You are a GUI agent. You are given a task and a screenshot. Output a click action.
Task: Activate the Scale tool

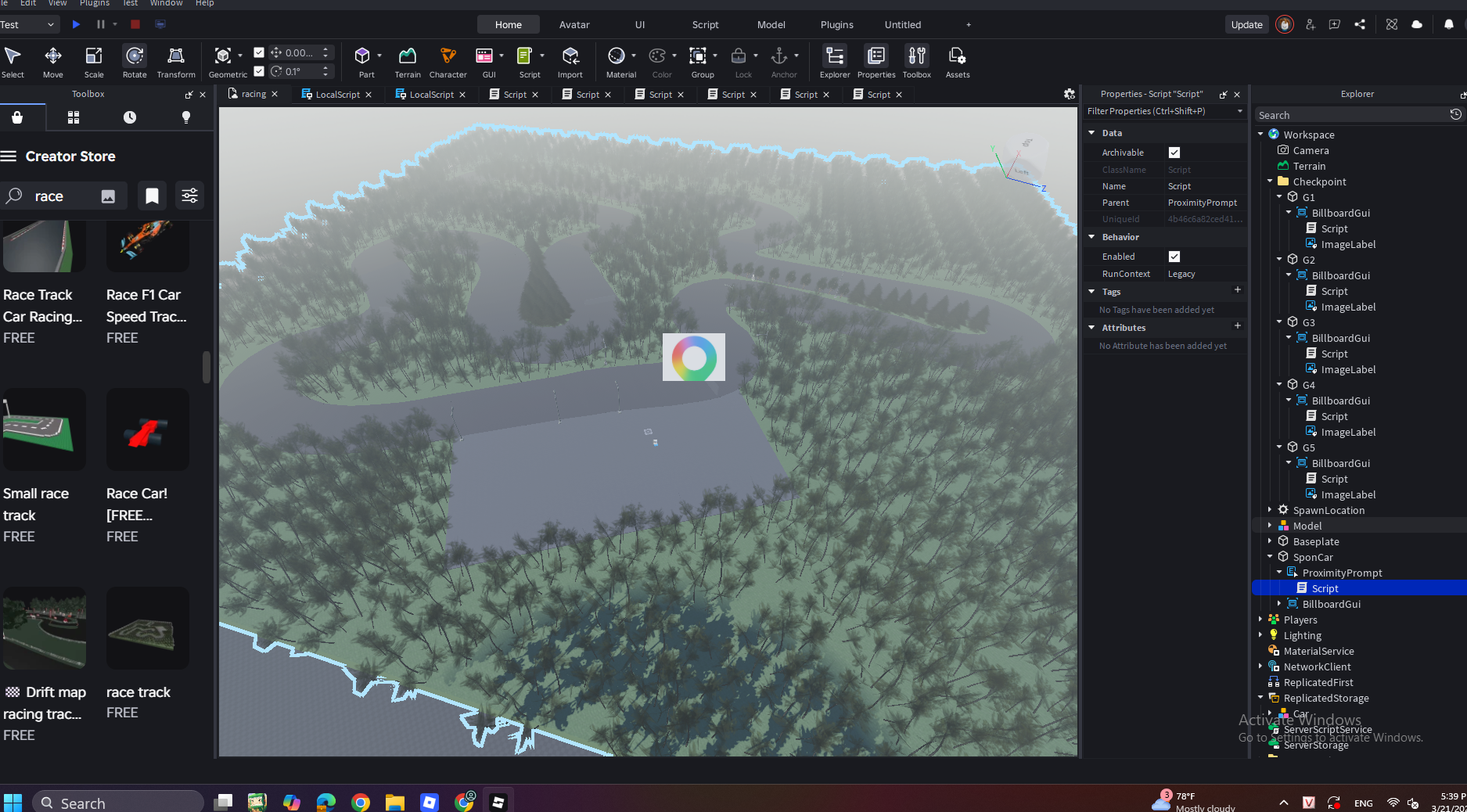94,62
